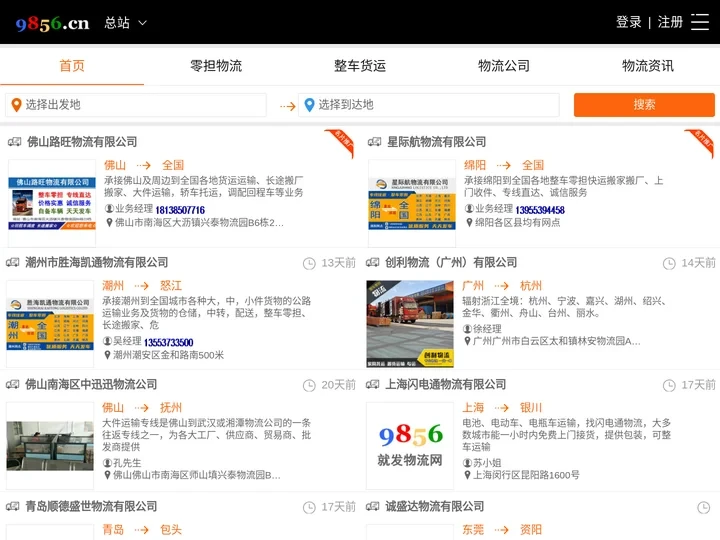Click truck icon beside 上海闪电通物流有限公司

[372, 384]
